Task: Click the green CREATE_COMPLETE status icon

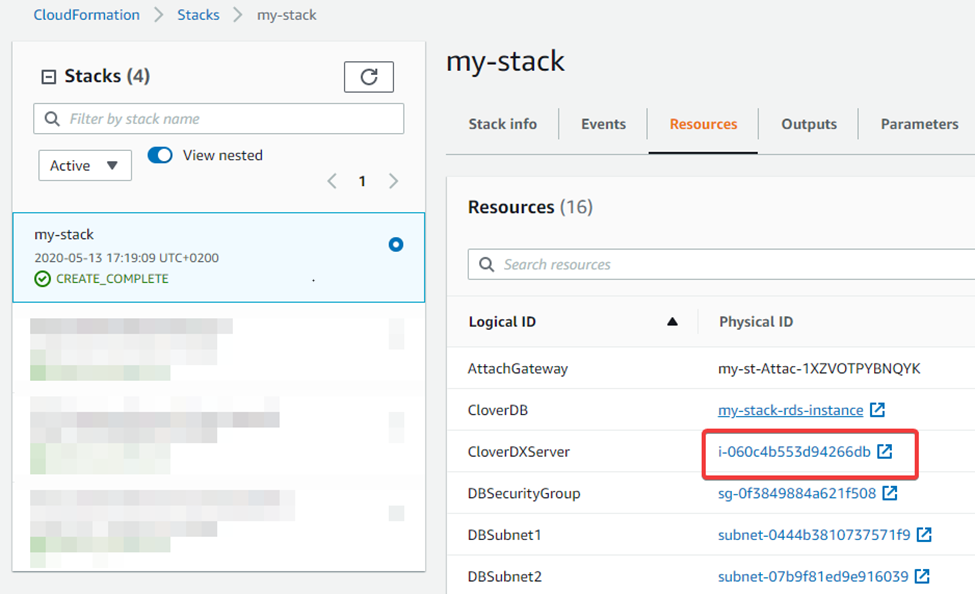Action: [42, 278]
